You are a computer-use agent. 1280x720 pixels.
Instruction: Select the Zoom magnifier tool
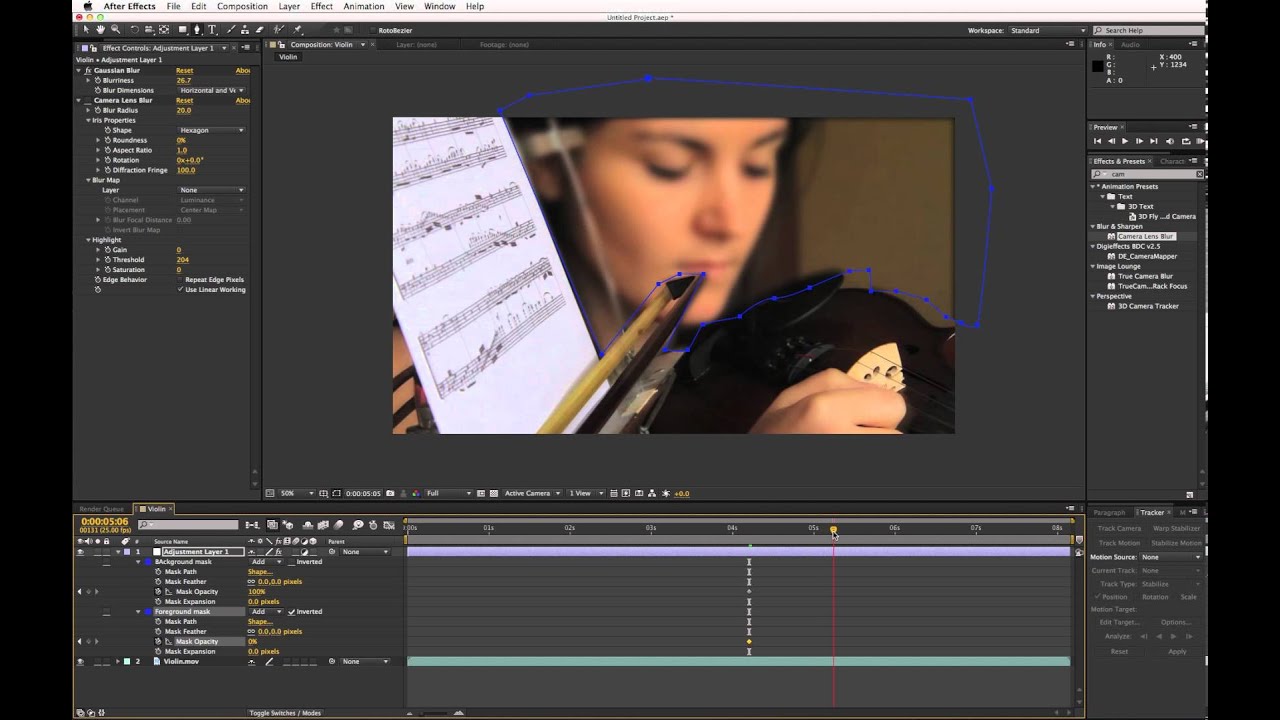point(116,30)
